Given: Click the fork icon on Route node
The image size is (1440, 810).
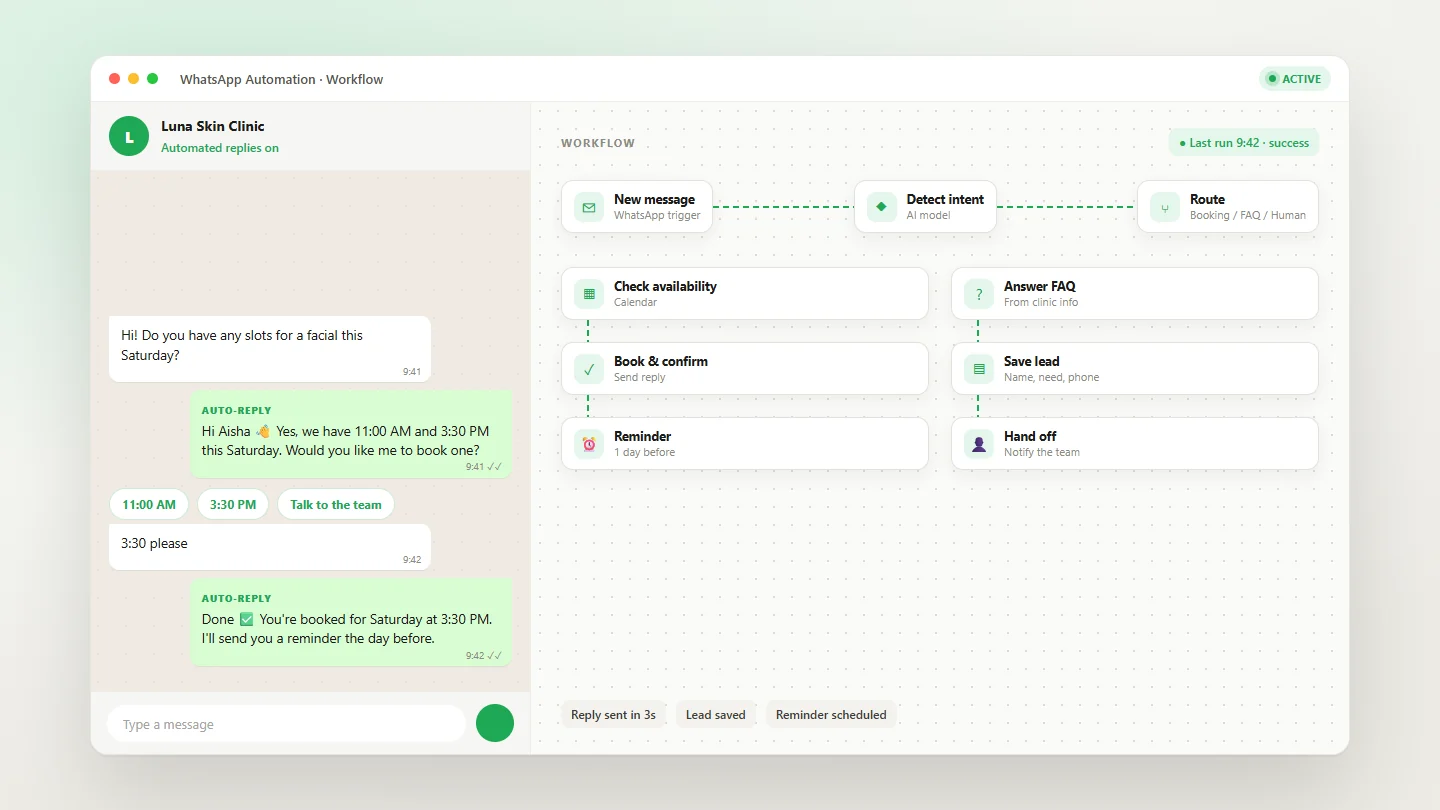Looking at the screenshot, I should point(1165,207).
